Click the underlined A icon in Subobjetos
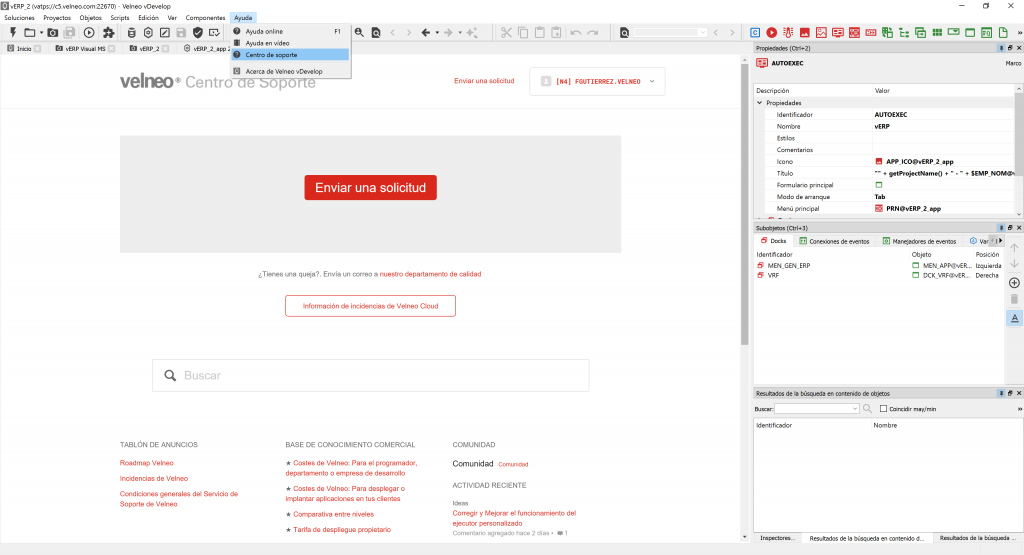The width and height of the screenshot is (1024, 555). (1014, 318)
